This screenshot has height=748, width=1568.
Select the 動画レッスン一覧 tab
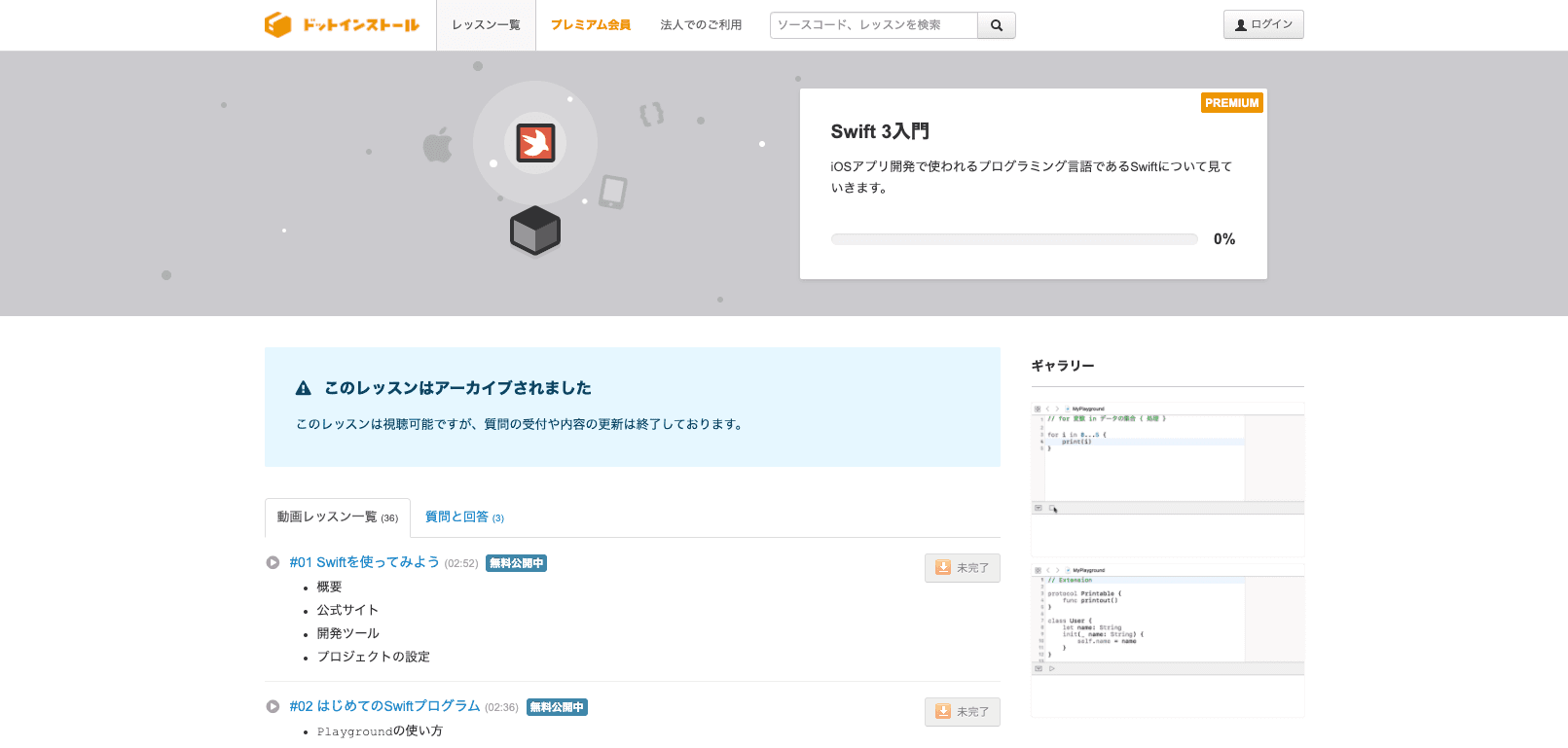[x=337, y=517]
